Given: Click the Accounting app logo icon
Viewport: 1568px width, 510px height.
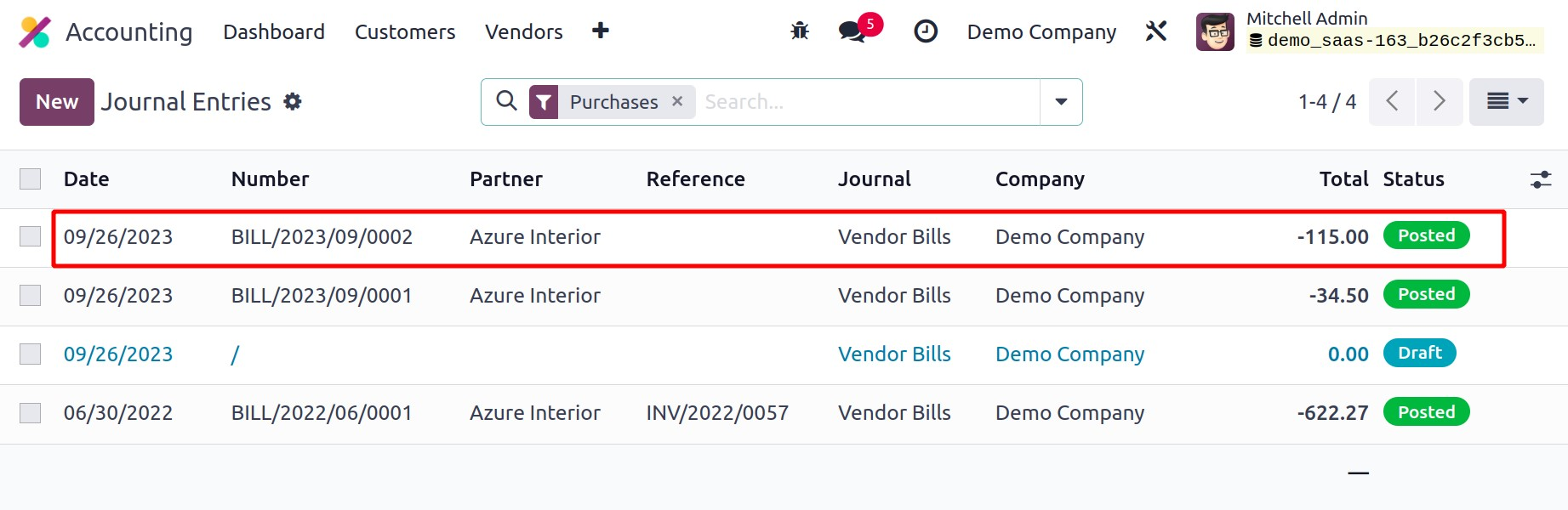Looking at the screenshot, I should pos(35,32).
